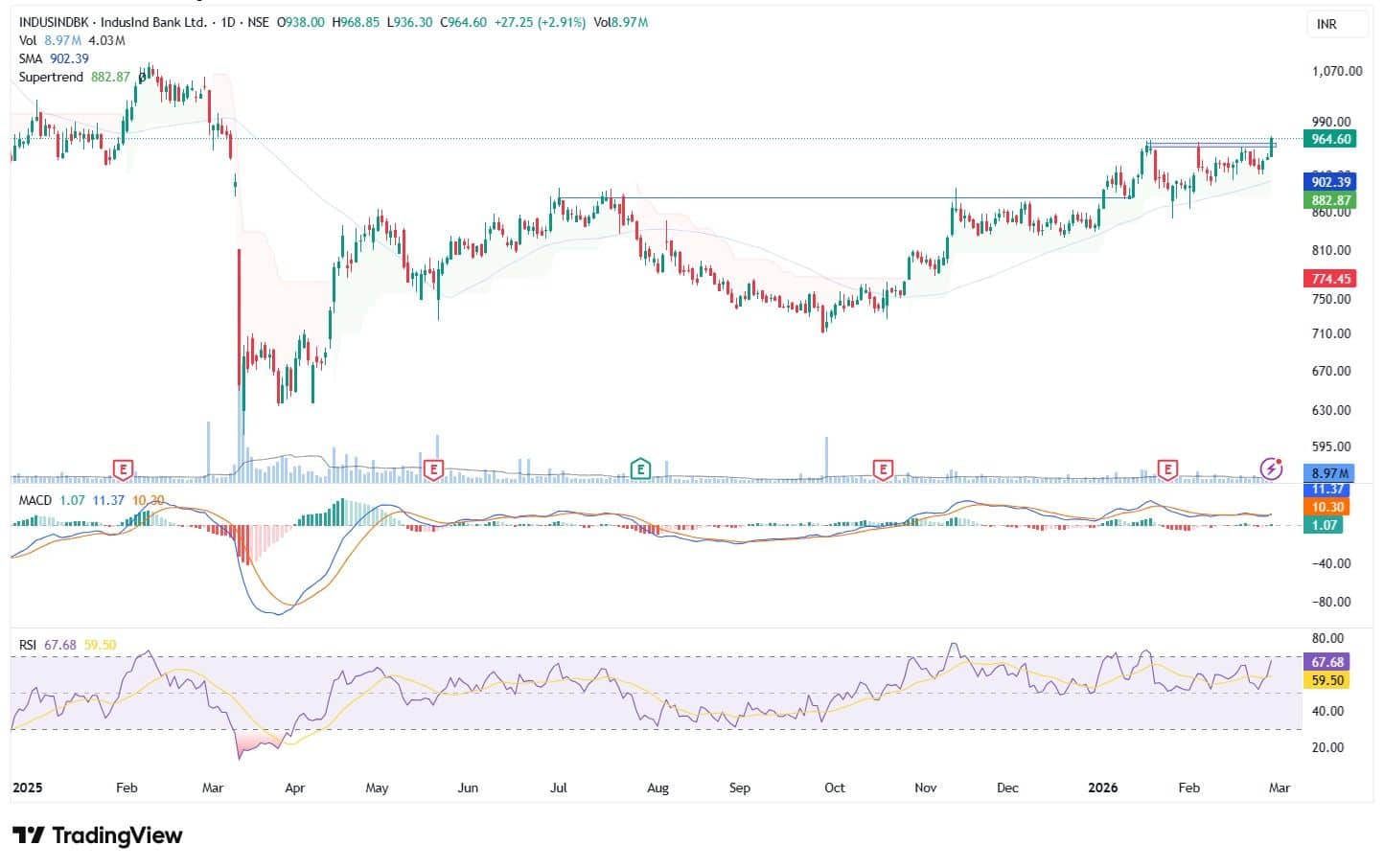Image resolution: width=1384 pixels, height=868 pixels.
Task: Click the close value C964.60 in the legend
Action: [x=464, y=22]
